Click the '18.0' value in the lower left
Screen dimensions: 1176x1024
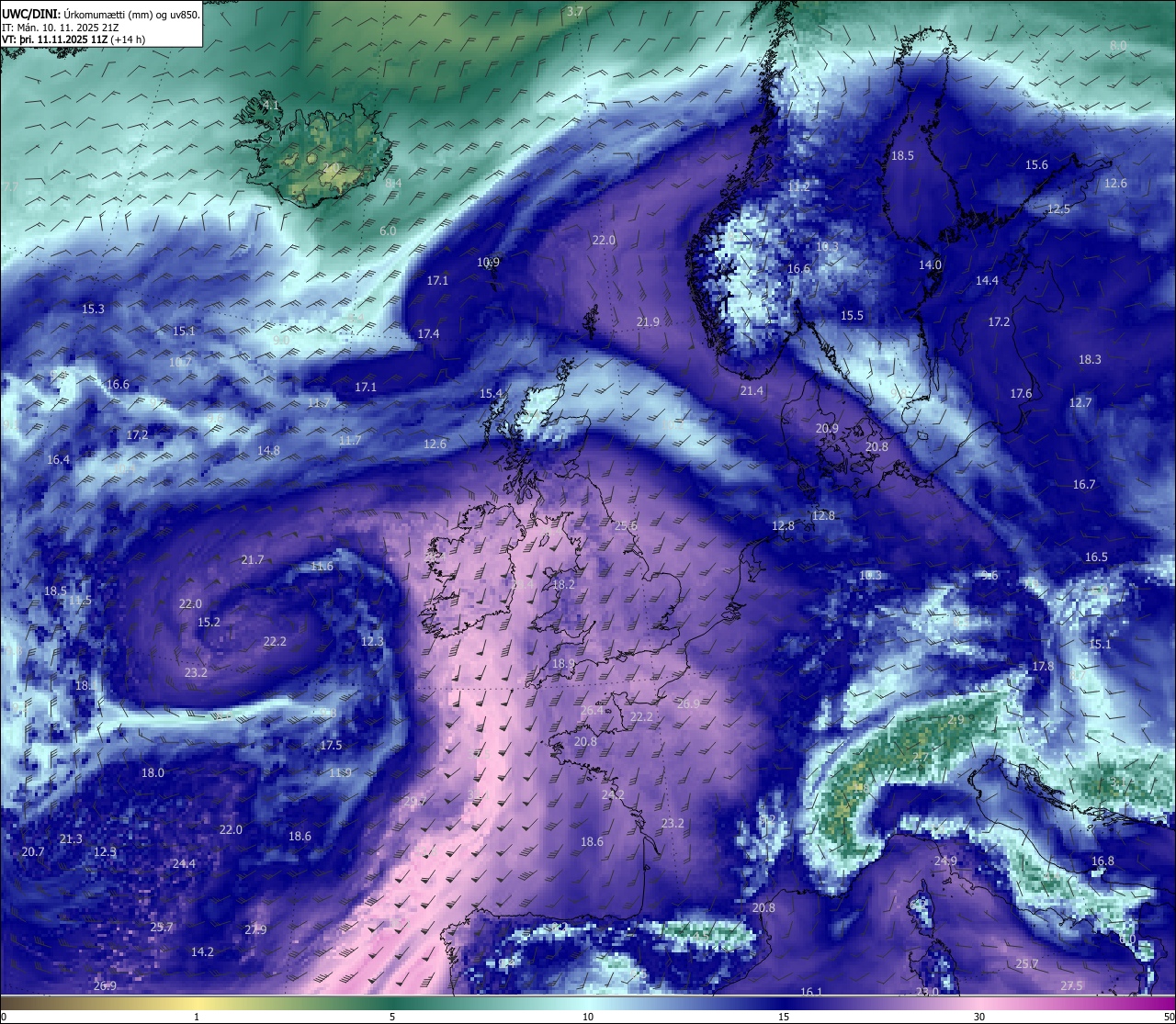point(153,772)
